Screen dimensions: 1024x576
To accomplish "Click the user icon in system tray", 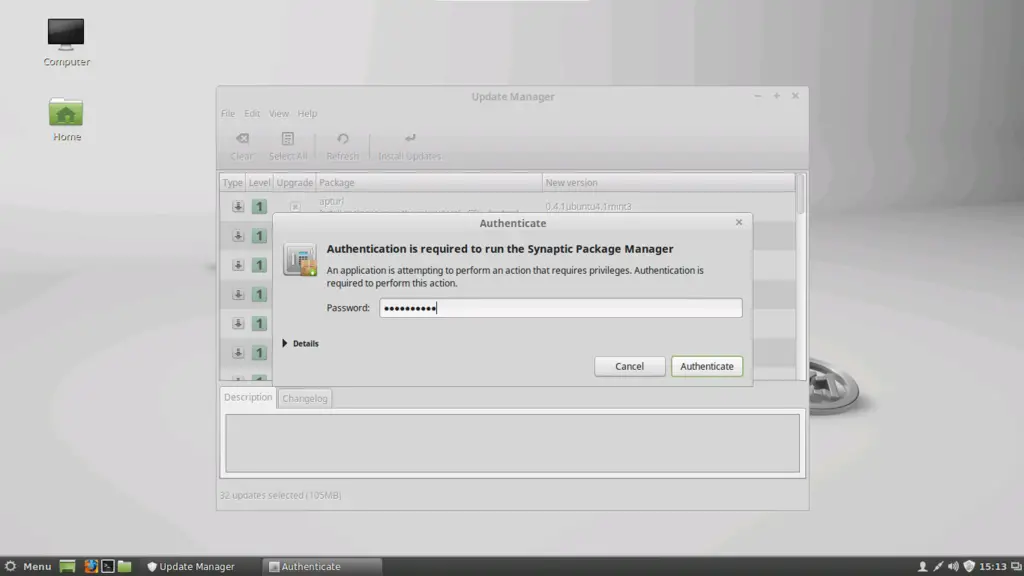I will (922, 566).
